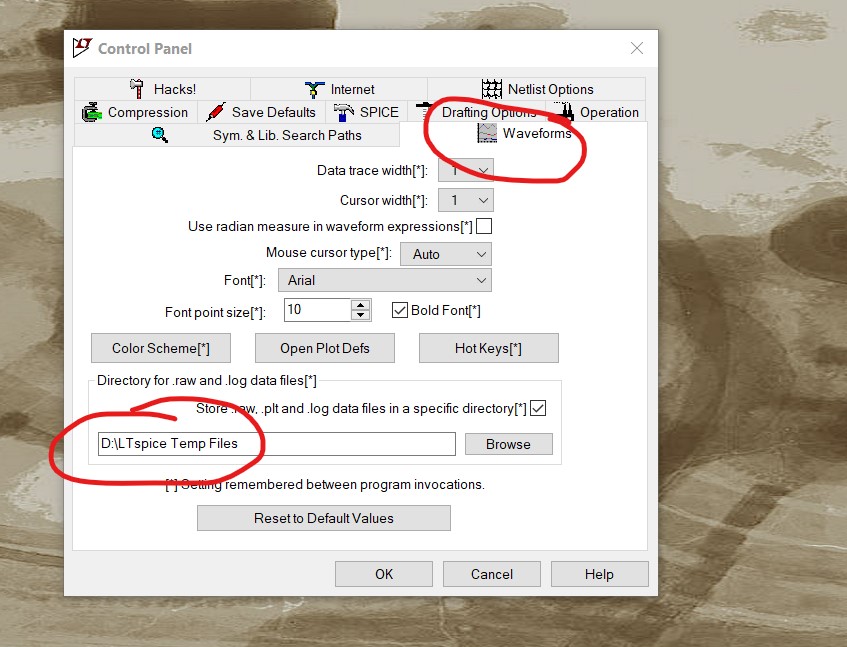Open the Hacks! tab
The height and width of the screenshot is (647, 847).
click(162, 89)
